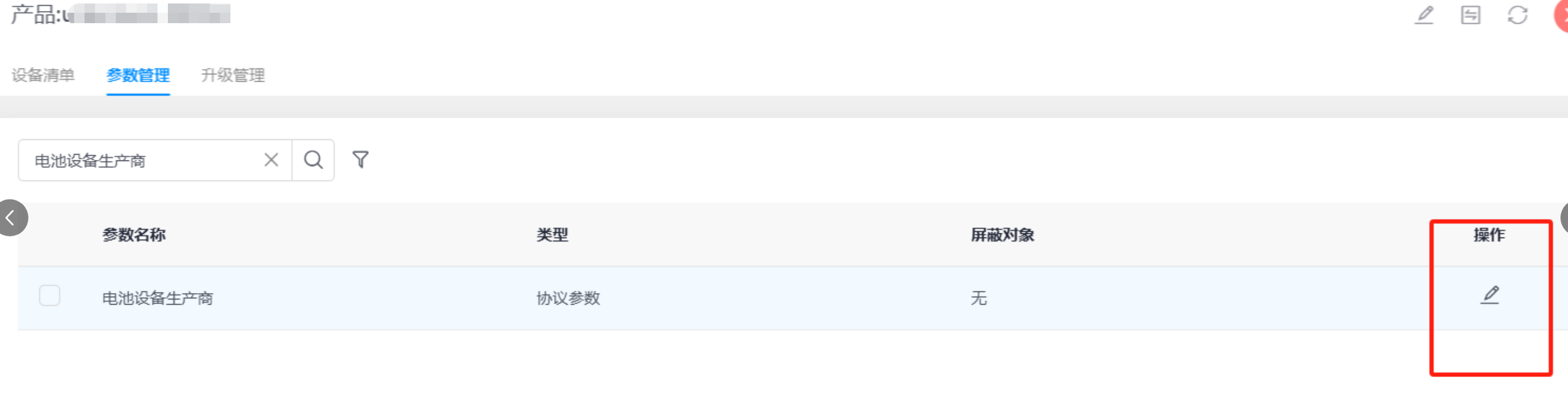Click the 类型 column header
This screenshot has width=1568, height=395.
(x=552, y=235)
